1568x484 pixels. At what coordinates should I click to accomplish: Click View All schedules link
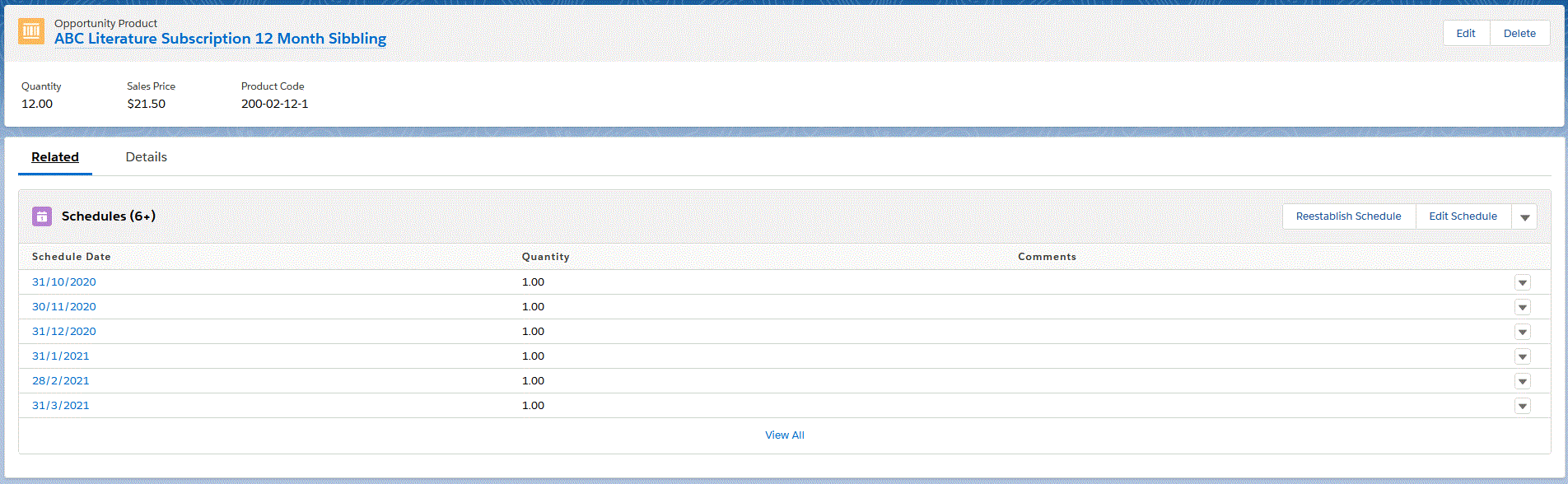(784, 435)
